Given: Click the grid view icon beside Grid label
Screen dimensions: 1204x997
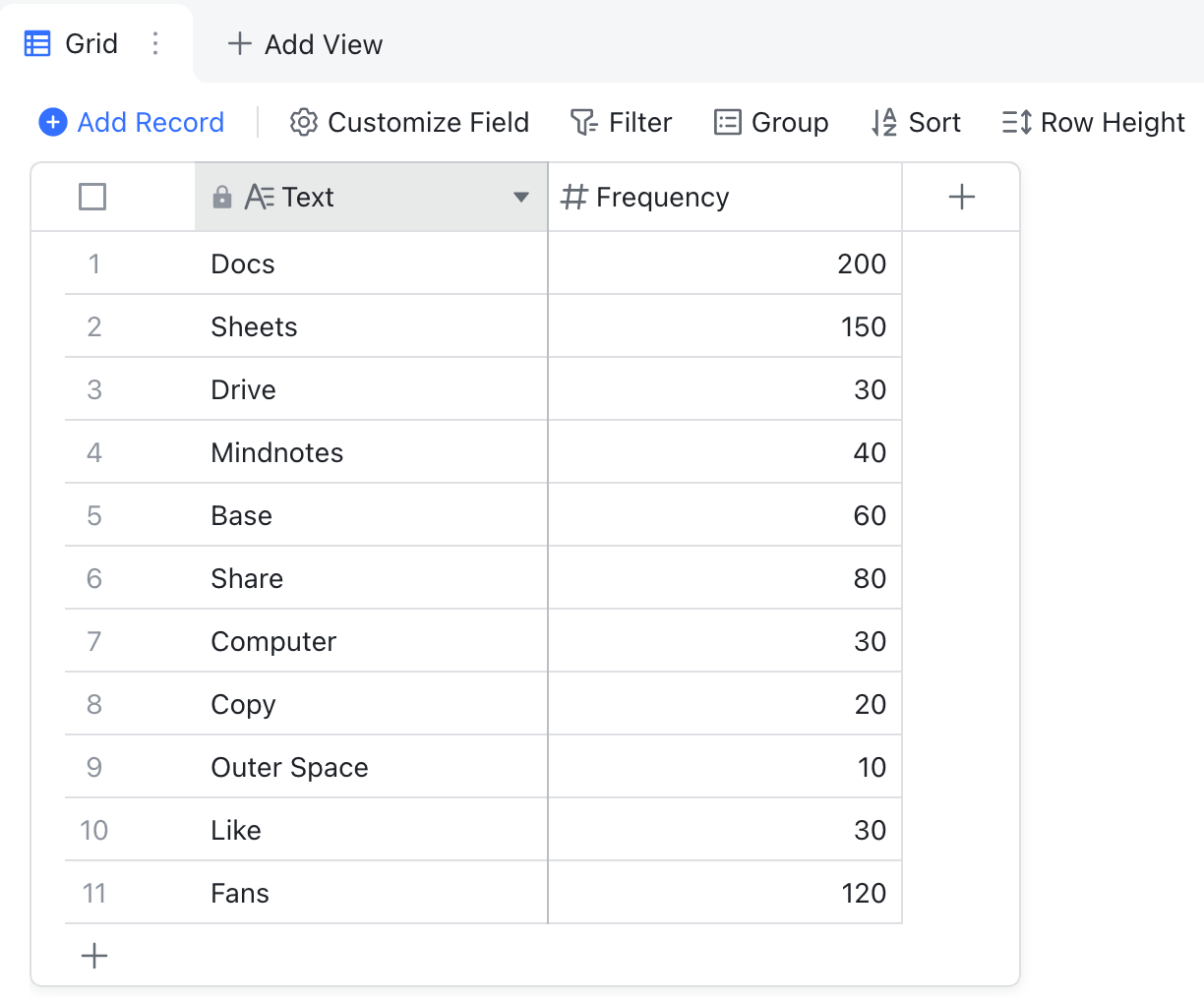Looking at the screenshot, I should pos(37,42).
